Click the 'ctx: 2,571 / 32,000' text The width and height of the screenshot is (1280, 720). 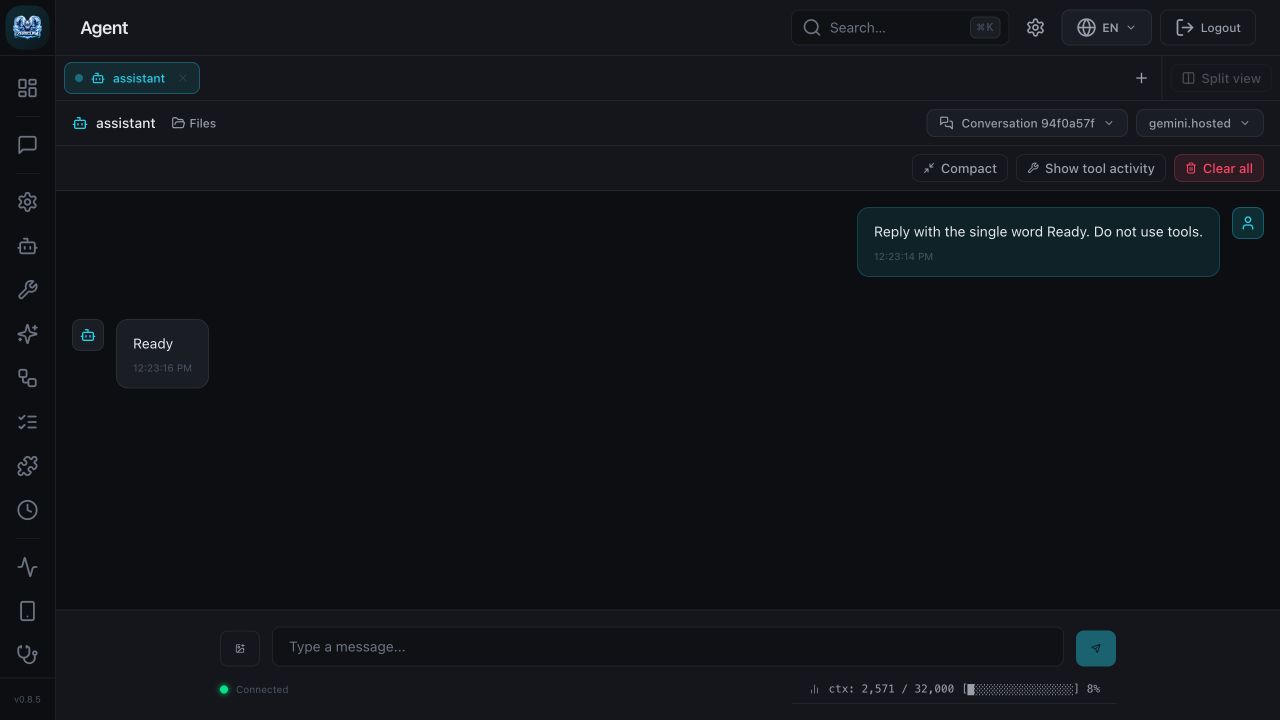coord(891,689)
